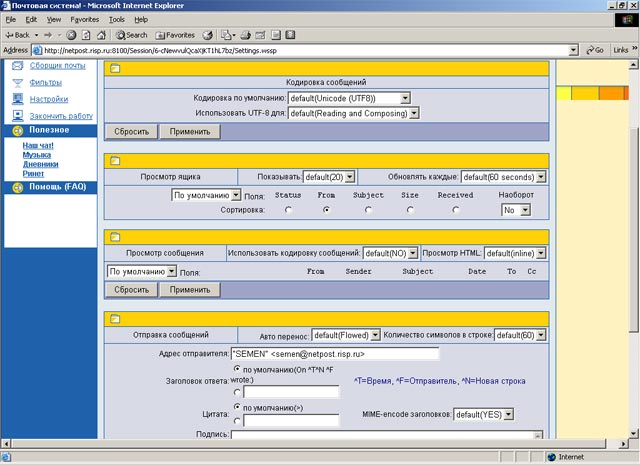Click folder icon above Просмотр ящика
Image resolution: width=640 pixels, height=465 pixels.
(x=115, y=160)
